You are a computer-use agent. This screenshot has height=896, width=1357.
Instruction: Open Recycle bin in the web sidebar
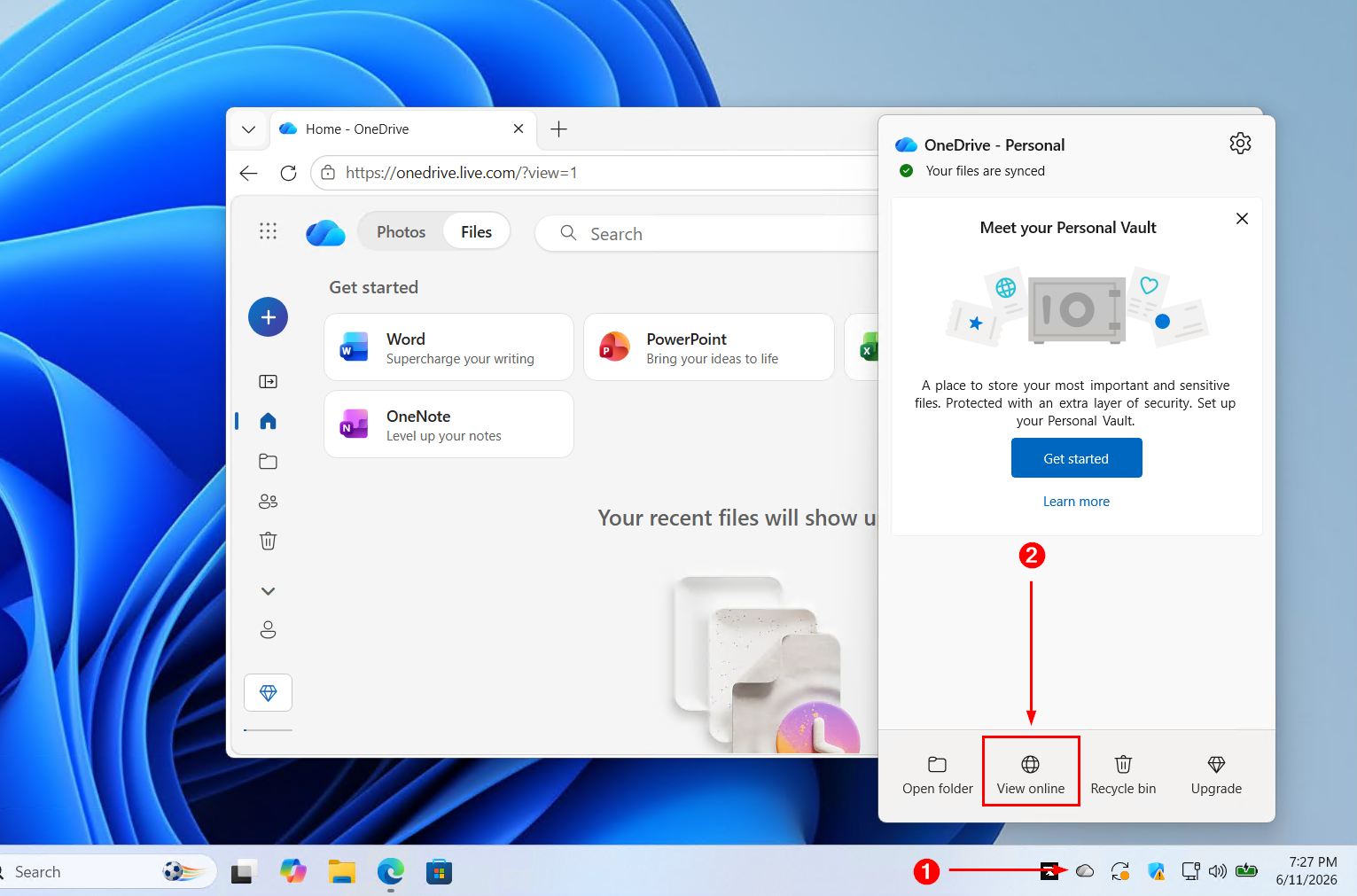click(x=268, y=541)
